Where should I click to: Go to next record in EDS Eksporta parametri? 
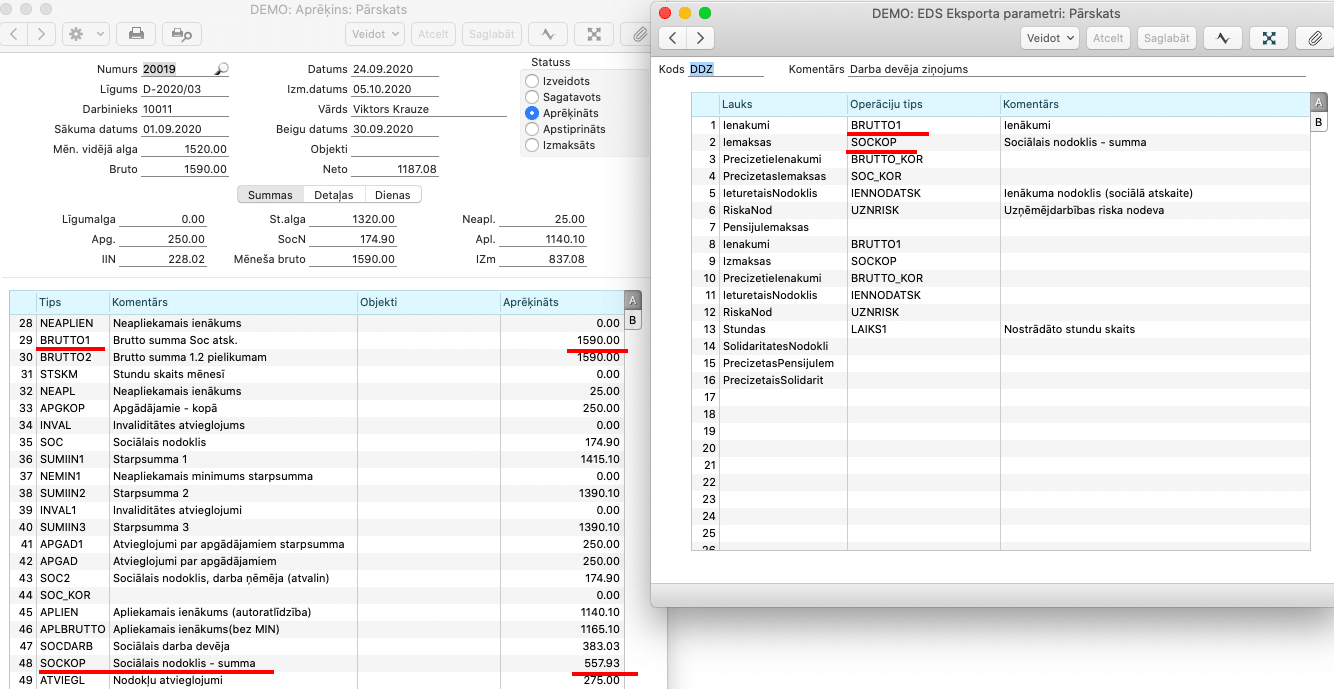700,38
